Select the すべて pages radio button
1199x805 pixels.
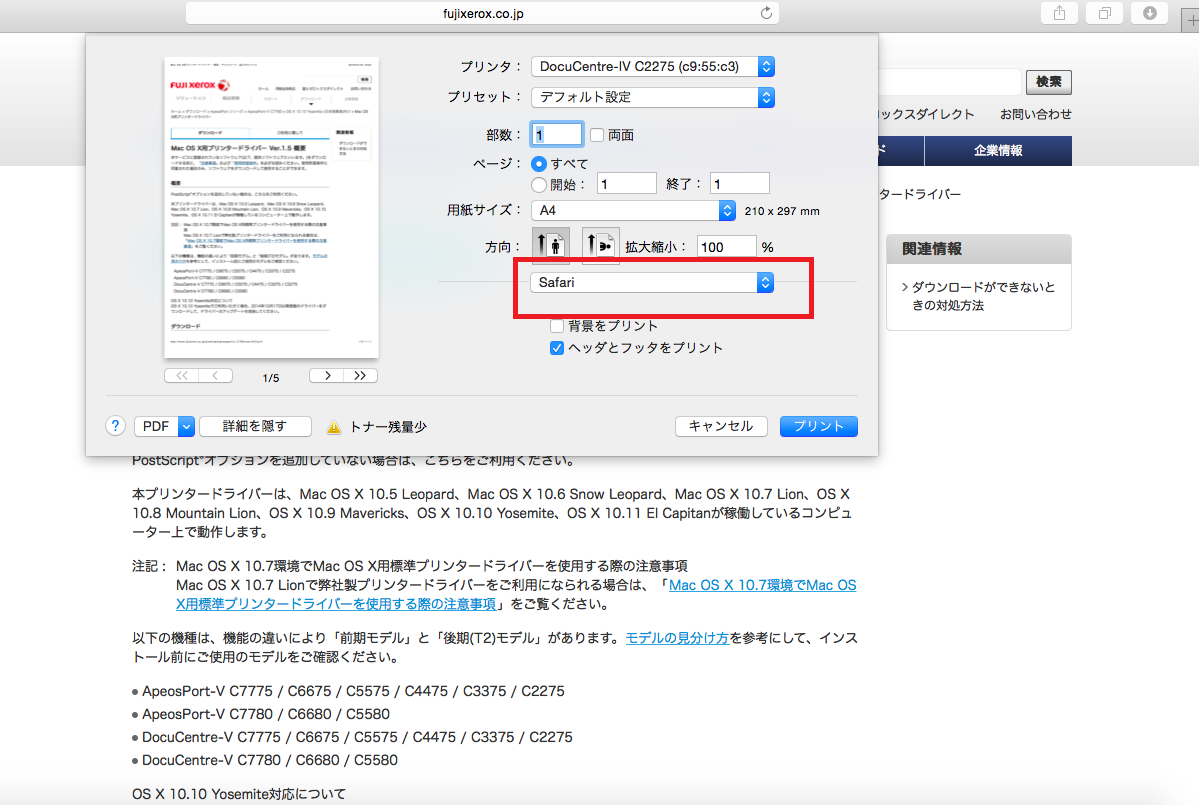[539, 164]
